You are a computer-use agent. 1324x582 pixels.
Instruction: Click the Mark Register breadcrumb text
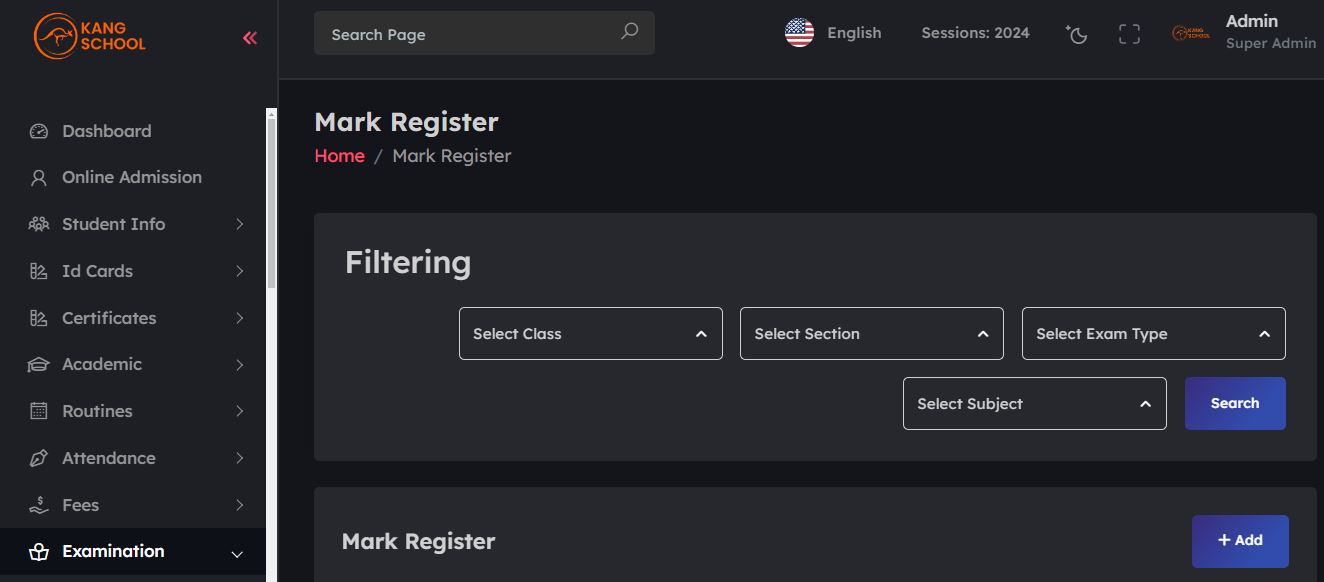coord(451,156)
